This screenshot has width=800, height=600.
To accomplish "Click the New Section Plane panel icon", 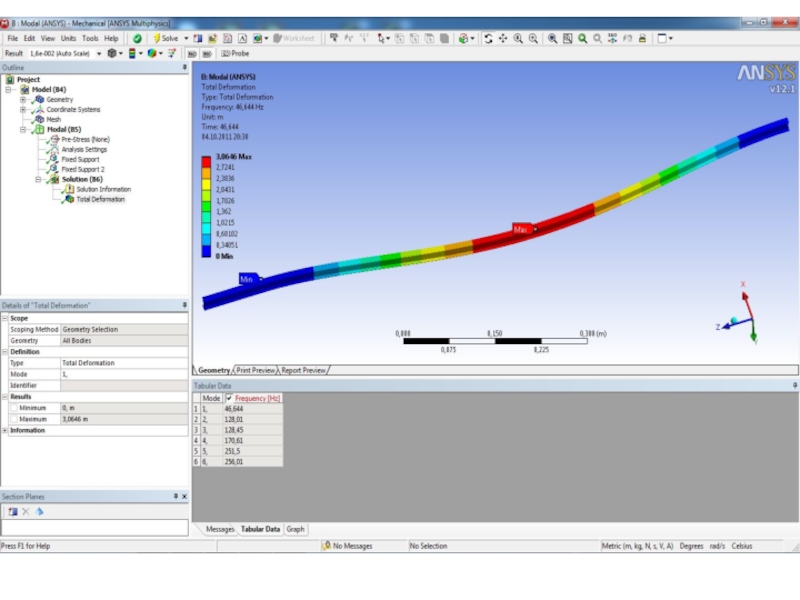I will point(13,512).
